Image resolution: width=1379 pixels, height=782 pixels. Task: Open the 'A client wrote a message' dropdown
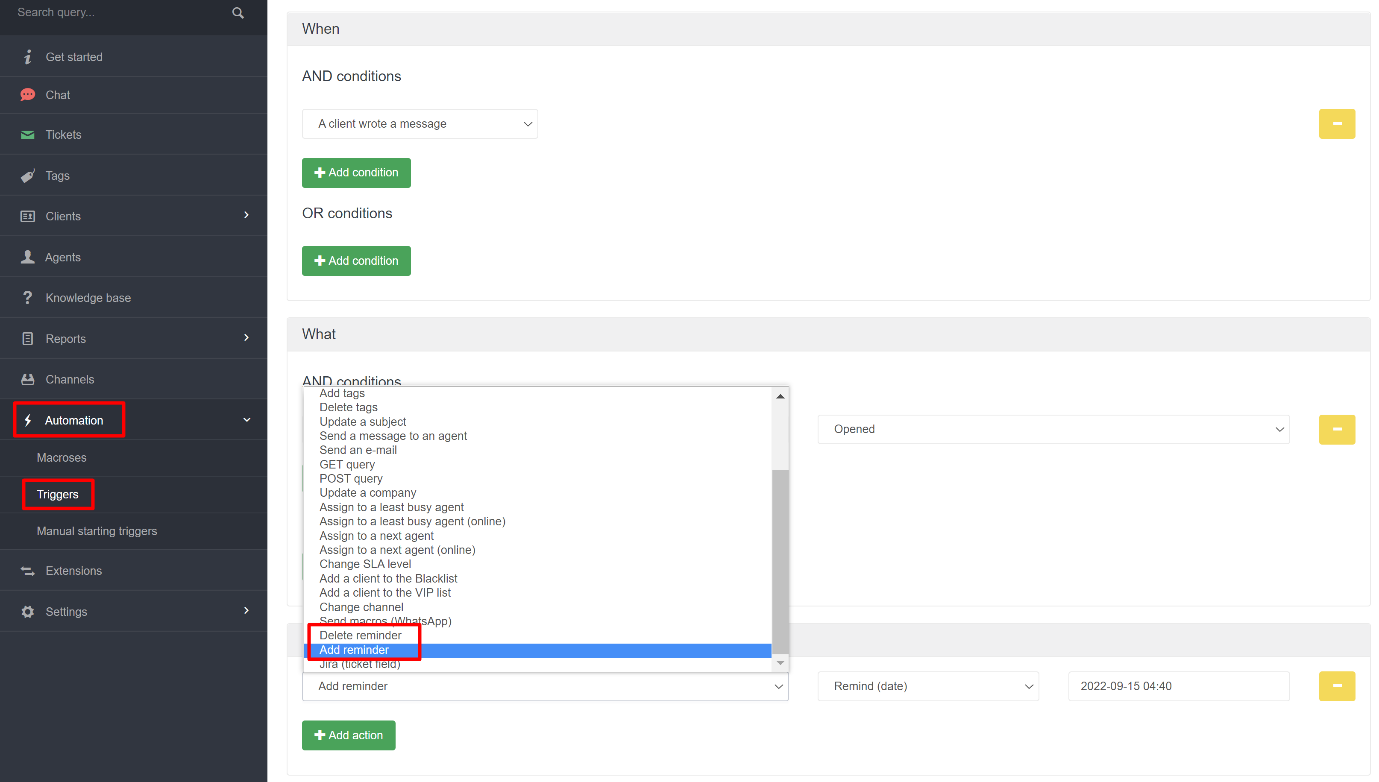click(x=419, y=123)
